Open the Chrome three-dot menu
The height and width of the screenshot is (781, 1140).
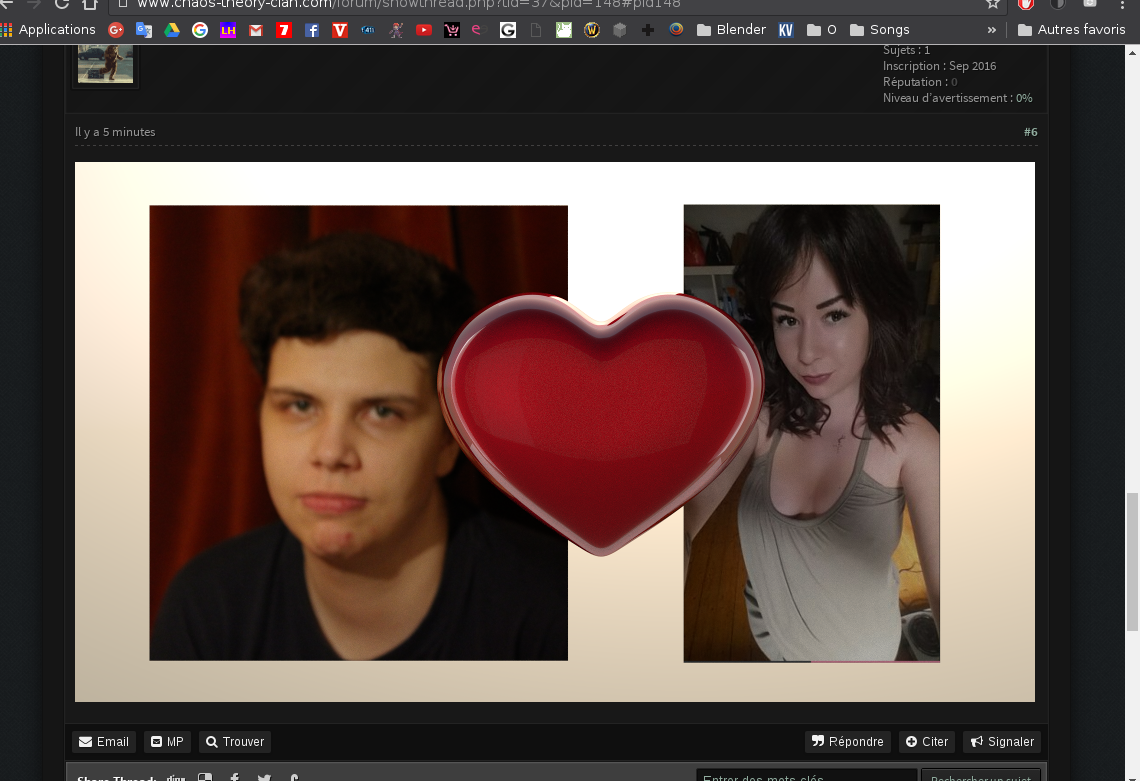coord(1123,4)
